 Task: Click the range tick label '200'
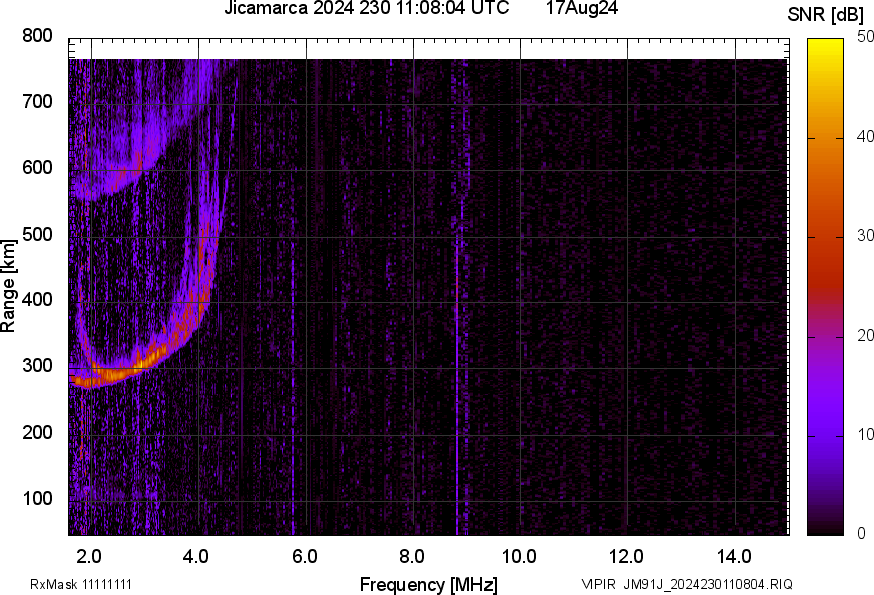[x=37, y=432]
